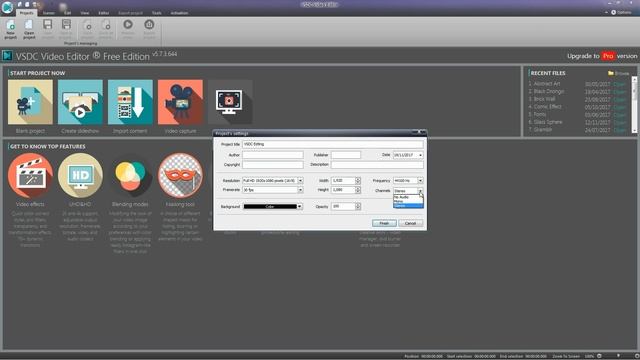The width and height of the screenshot is (640, 360).
Task: Collapse the Channels dropdown arrow
Action: click(420, 191)
